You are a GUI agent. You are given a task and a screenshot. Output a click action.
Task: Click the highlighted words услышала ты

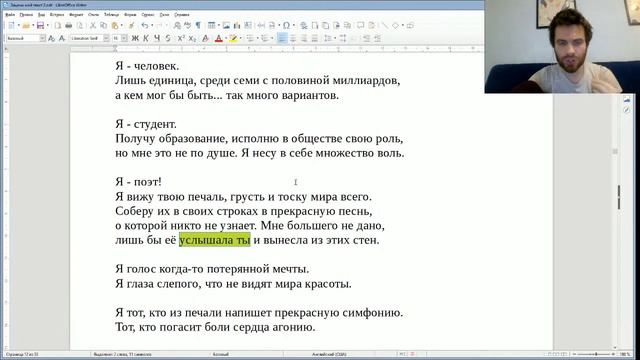coord(215,240)
